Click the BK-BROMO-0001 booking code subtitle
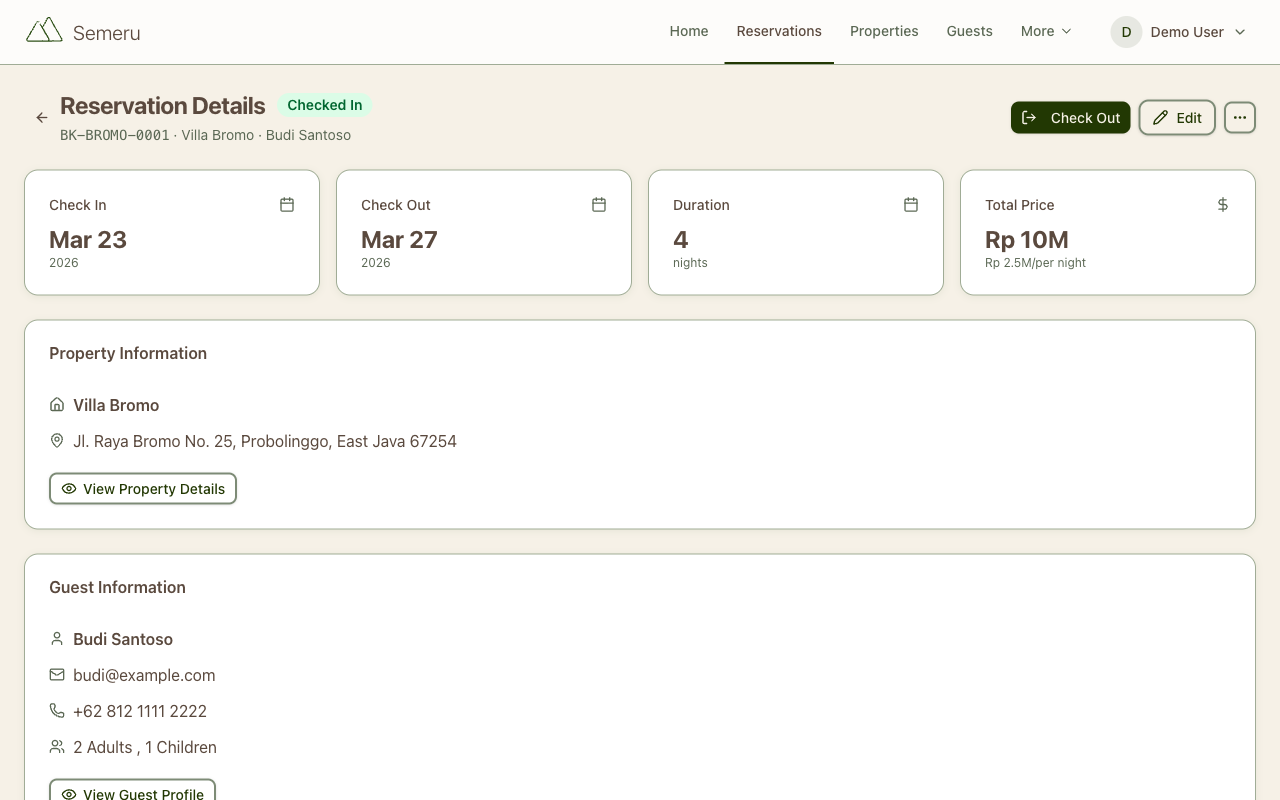This screenshot has height=800, width=1280. pyautogui.click(x=115, y=135)
